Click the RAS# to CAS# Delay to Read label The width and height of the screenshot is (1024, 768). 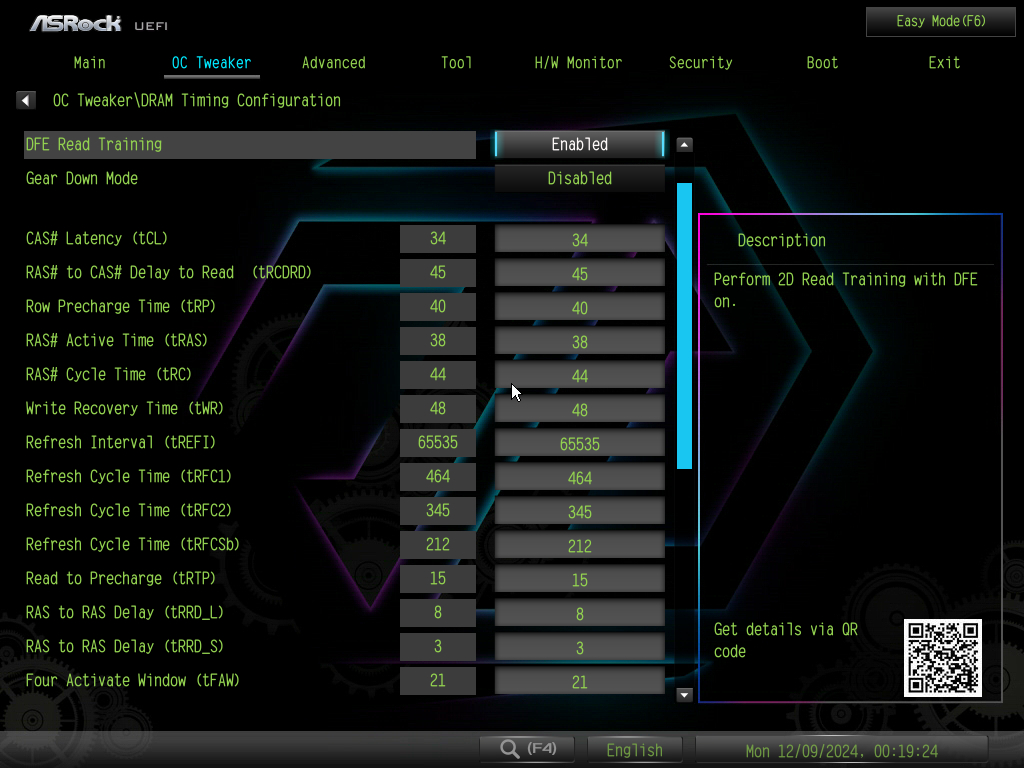pyautogui.click(x=168, y=272)
